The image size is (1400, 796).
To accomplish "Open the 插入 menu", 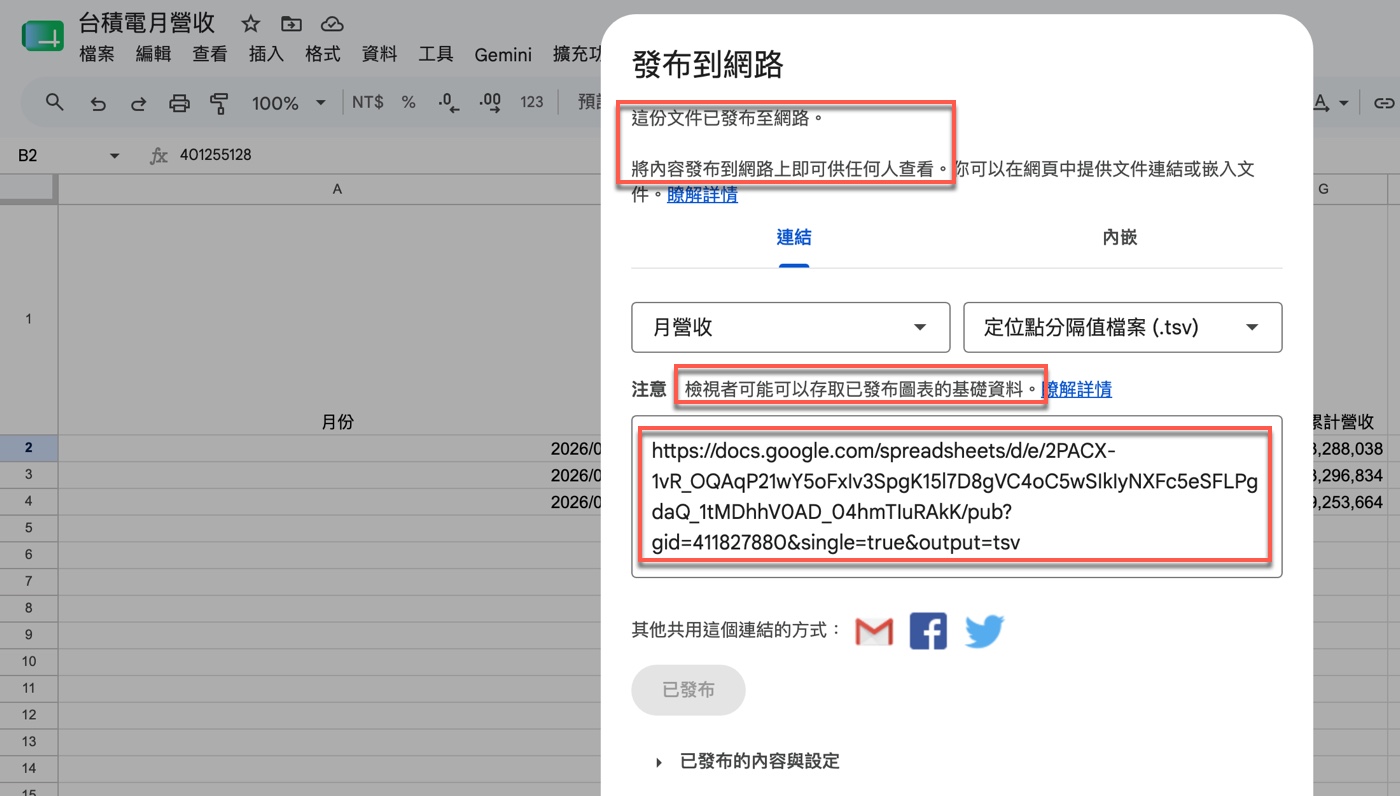I will (266, 54).
